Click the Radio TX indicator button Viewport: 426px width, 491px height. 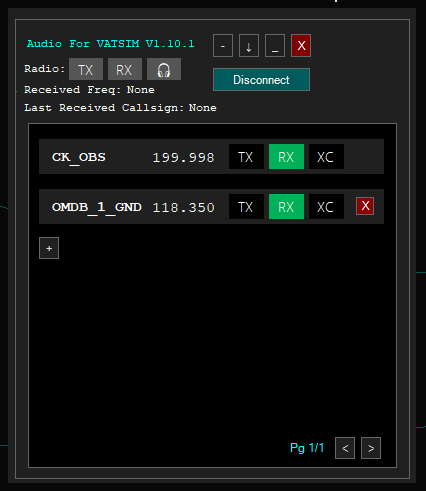(x=86, y=69)
